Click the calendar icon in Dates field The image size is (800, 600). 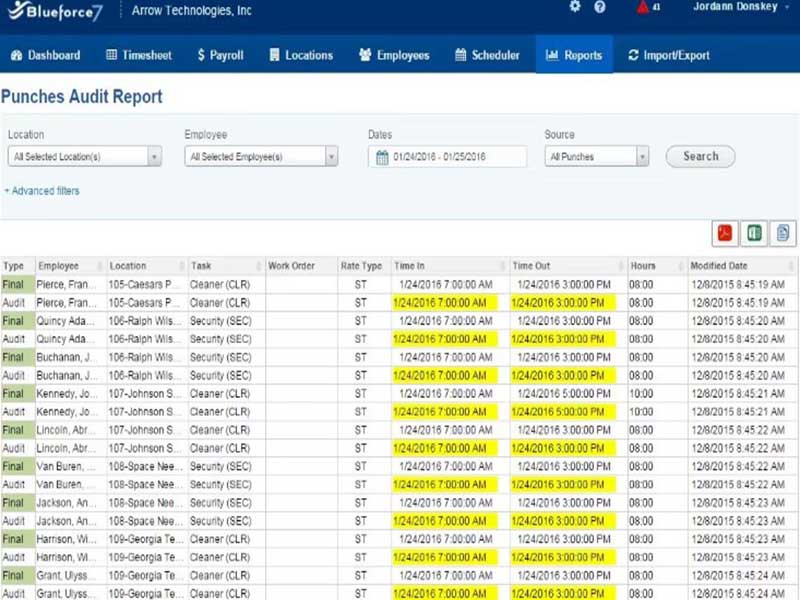[381, 157]
